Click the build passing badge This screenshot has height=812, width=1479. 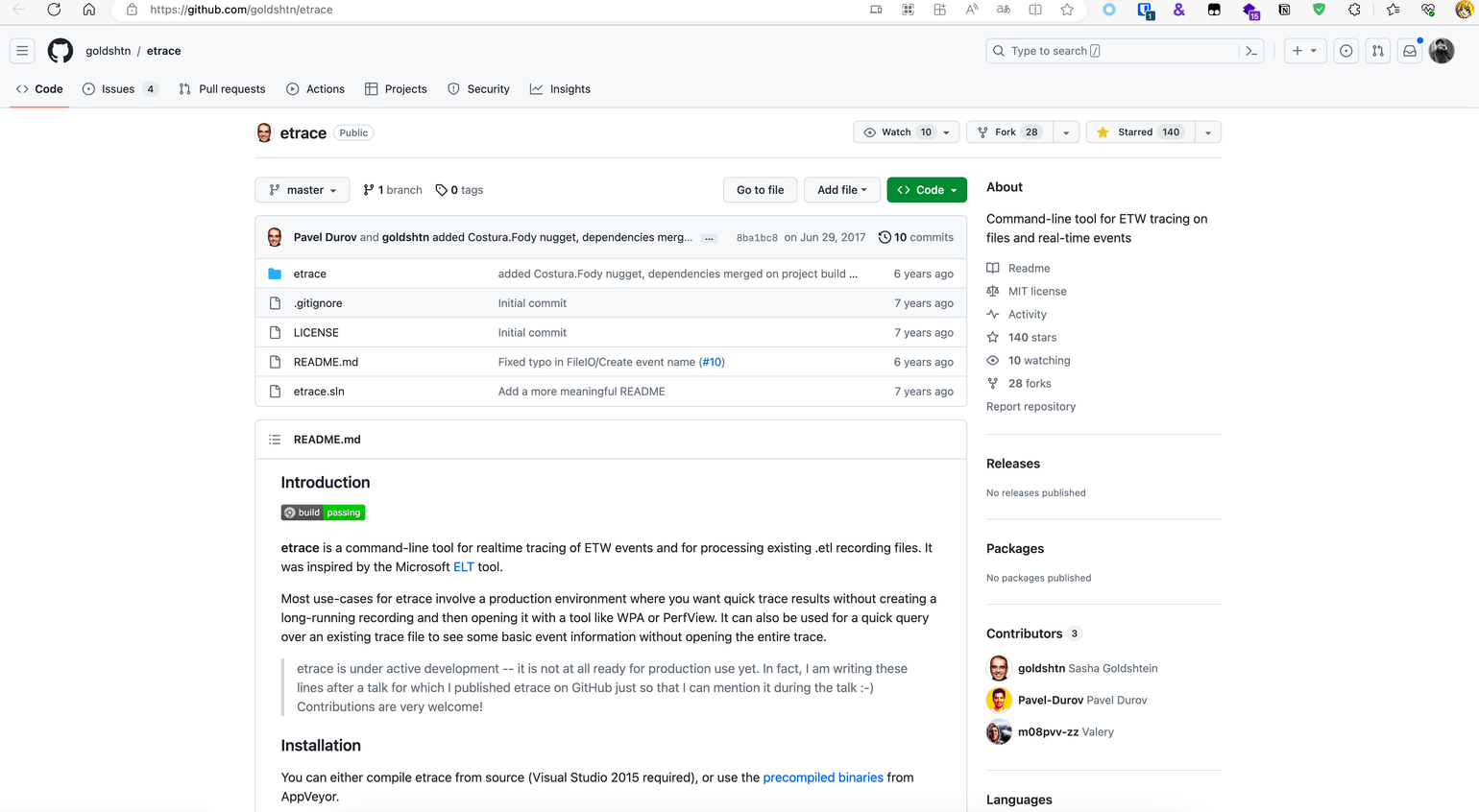coord(323,513)
